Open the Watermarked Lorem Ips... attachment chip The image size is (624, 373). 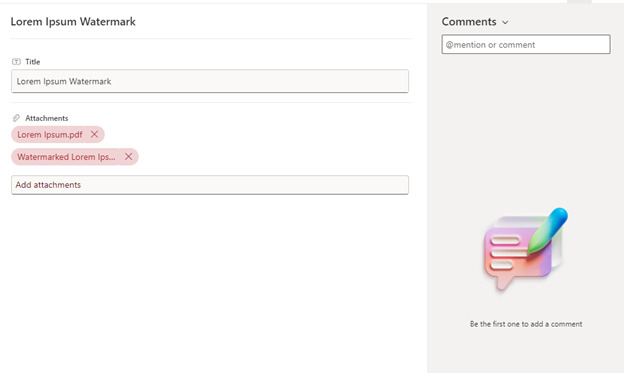coord(66,157)
